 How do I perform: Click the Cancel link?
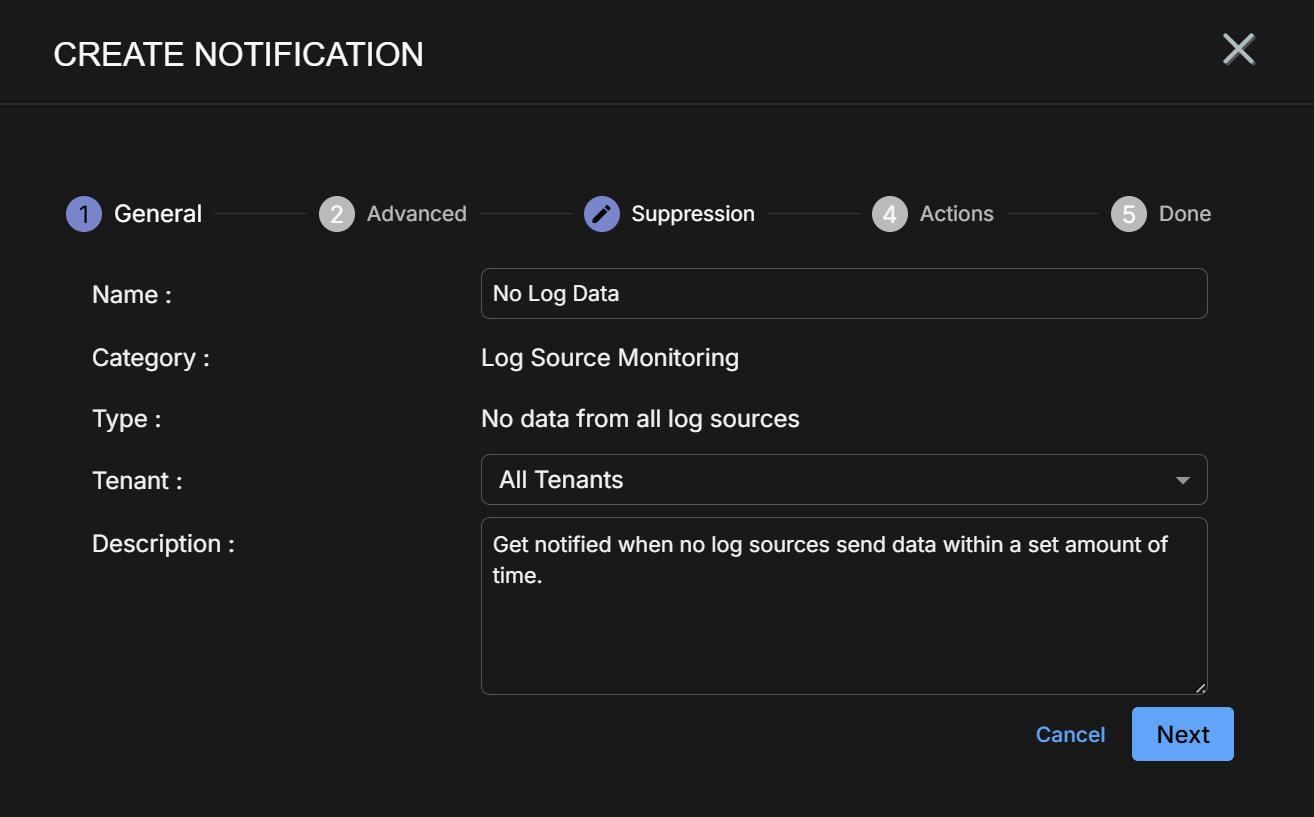pyautogui.click(x=1070, y=735)
